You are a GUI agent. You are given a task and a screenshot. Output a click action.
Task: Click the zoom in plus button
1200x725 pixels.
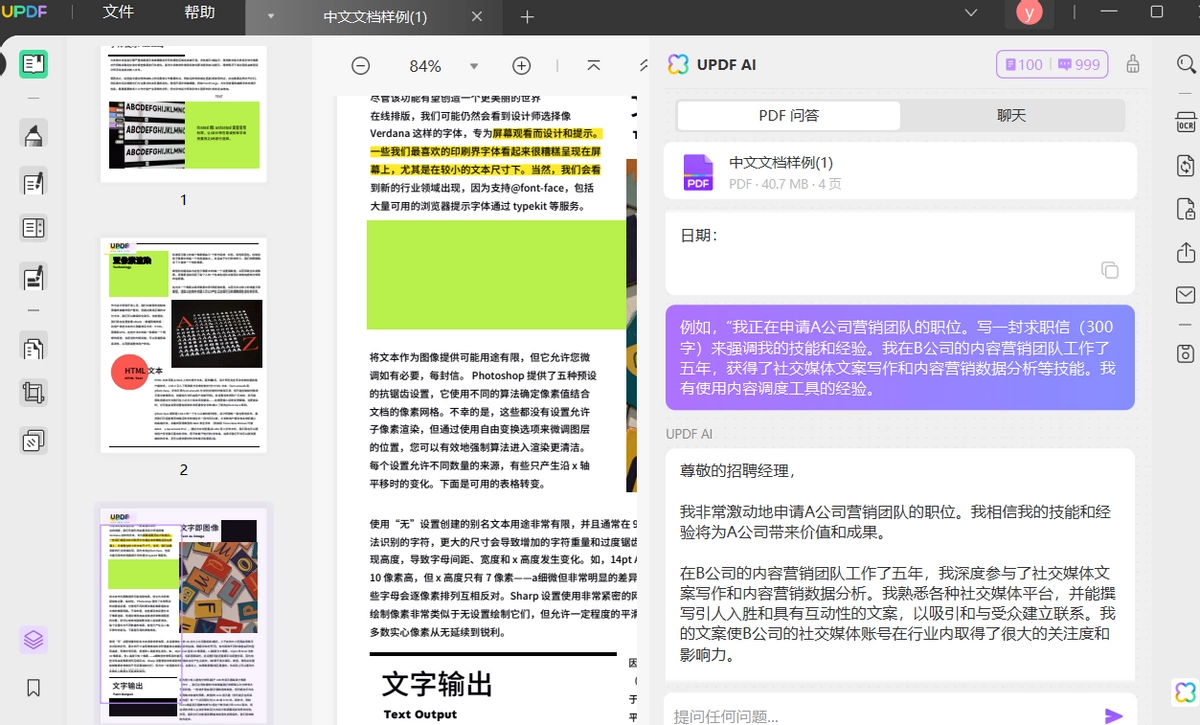pyautogui.click(x=521, y=65)
